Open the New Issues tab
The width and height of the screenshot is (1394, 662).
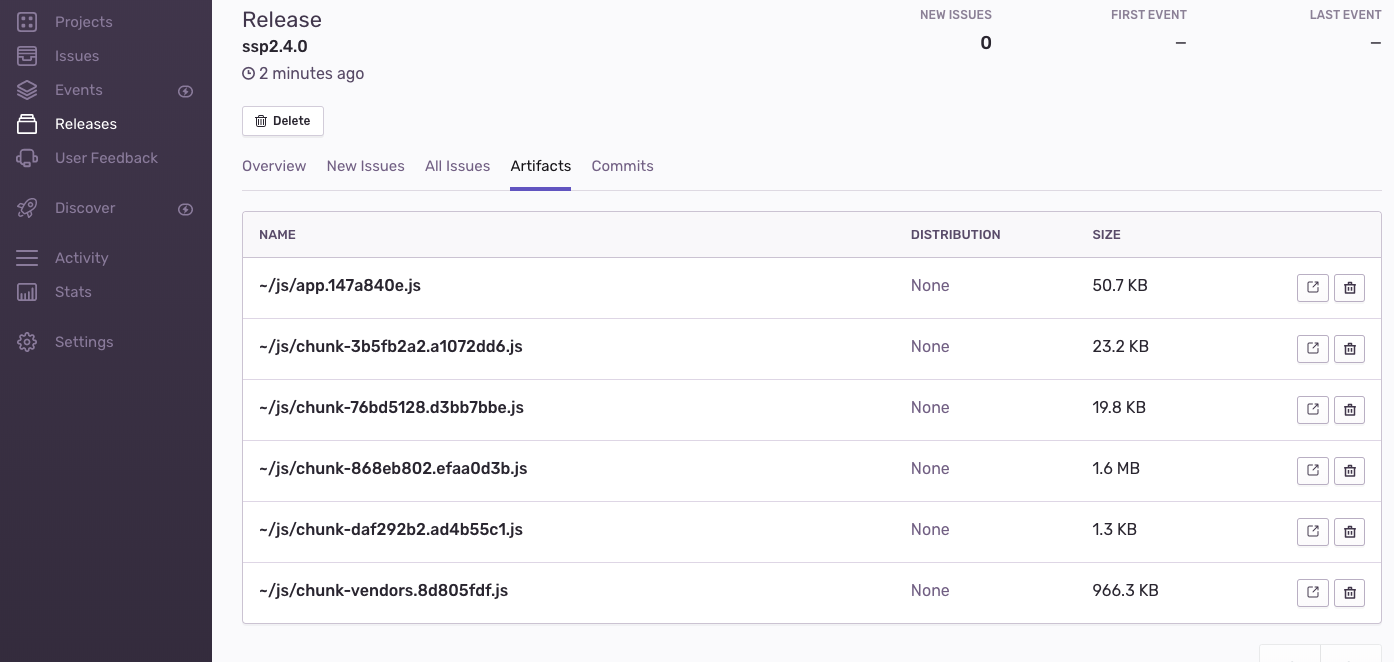365,166
